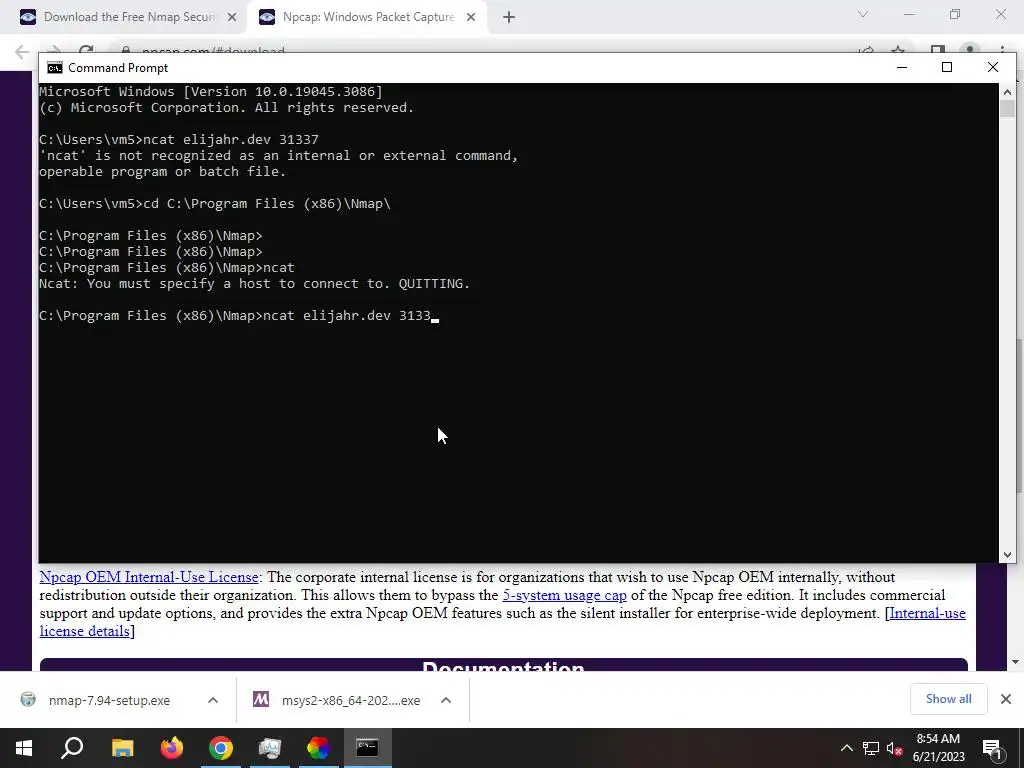This screenshot has height=768, width=1024.
Task: Close the Npcap Windows Packet Capture tab
Action: point(471,18)
